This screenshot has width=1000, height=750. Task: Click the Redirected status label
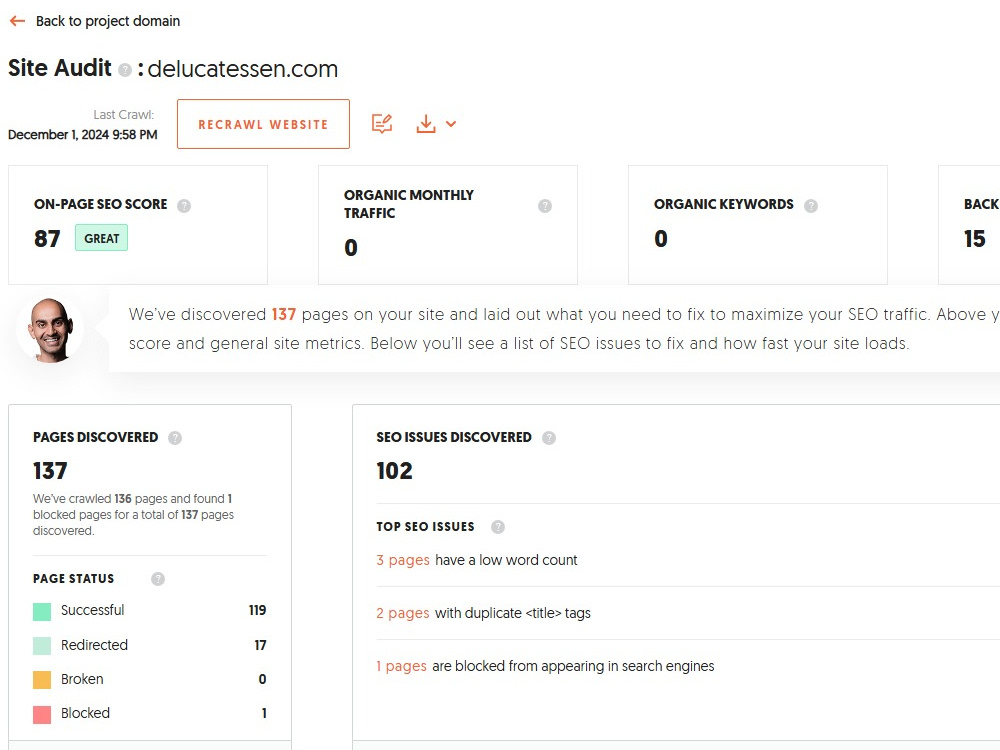coord(94,645)
